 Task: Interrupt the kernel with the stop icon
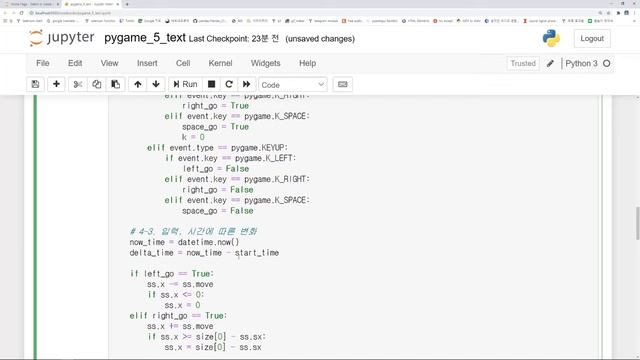point(211,84)
